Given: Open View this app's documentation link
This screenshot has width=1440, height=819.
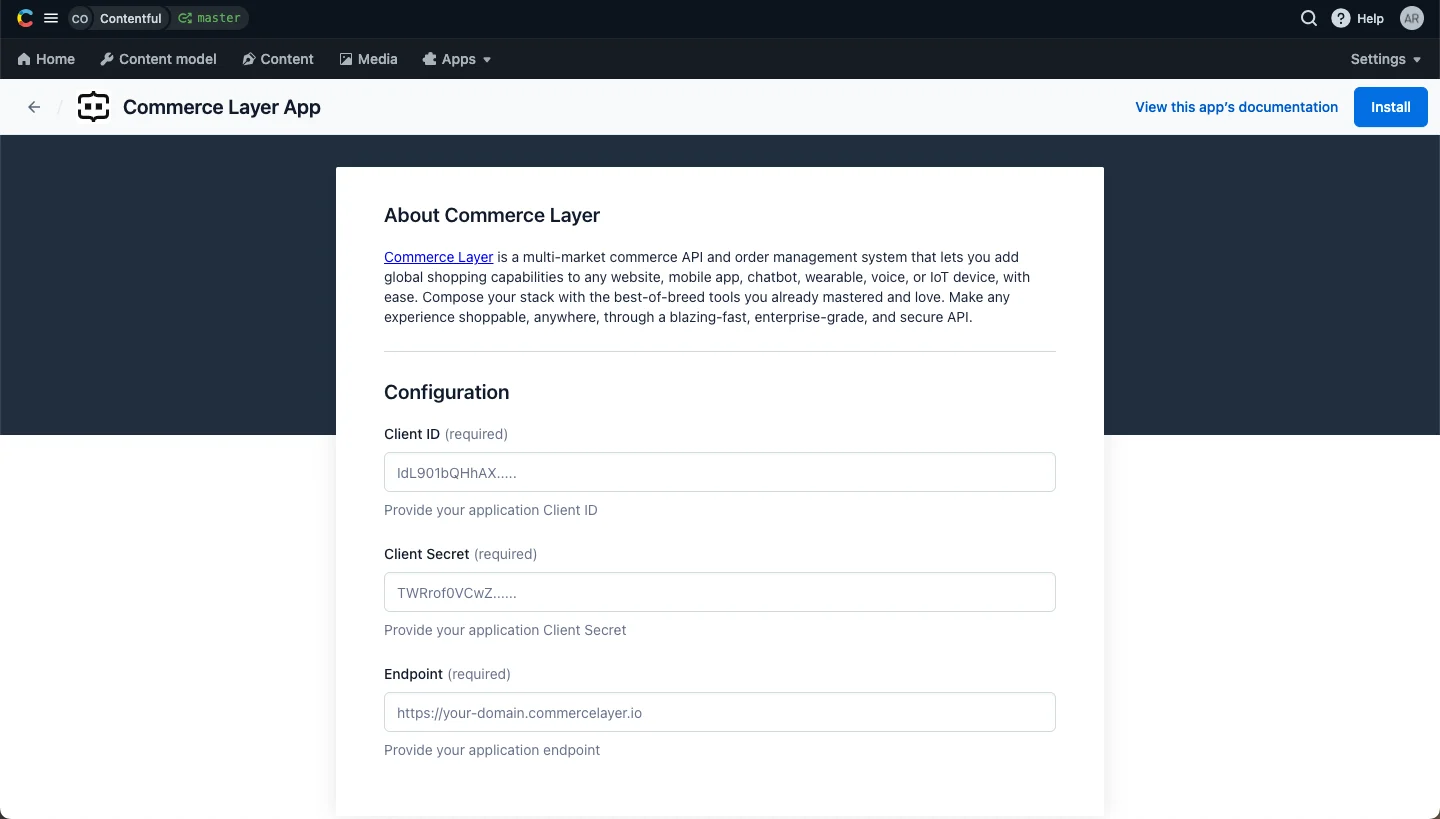Looking at the screenshot, I should tap(1236, 107).
